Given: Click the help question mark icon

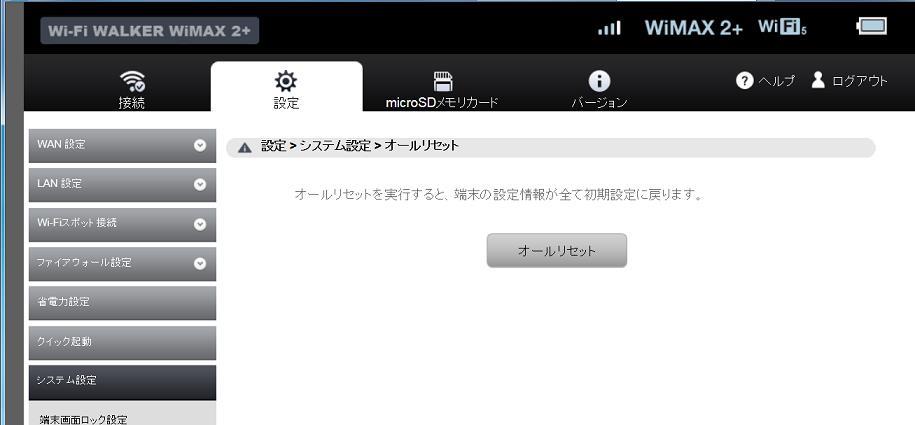Looking at the screenshot, I should 745,81.
